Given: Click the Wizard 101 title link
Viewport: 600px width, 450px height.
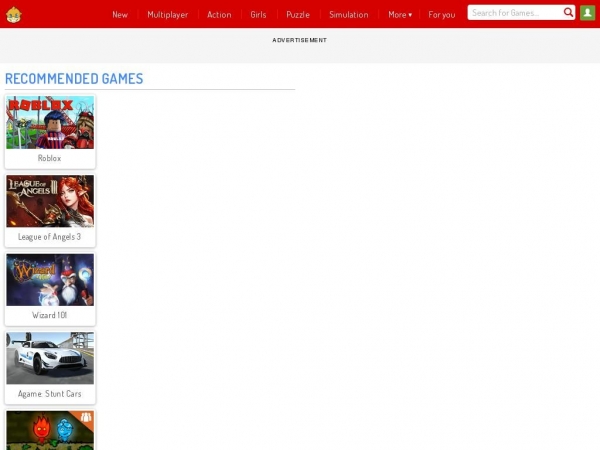Looking at the screenshot, I should point(49,315).
